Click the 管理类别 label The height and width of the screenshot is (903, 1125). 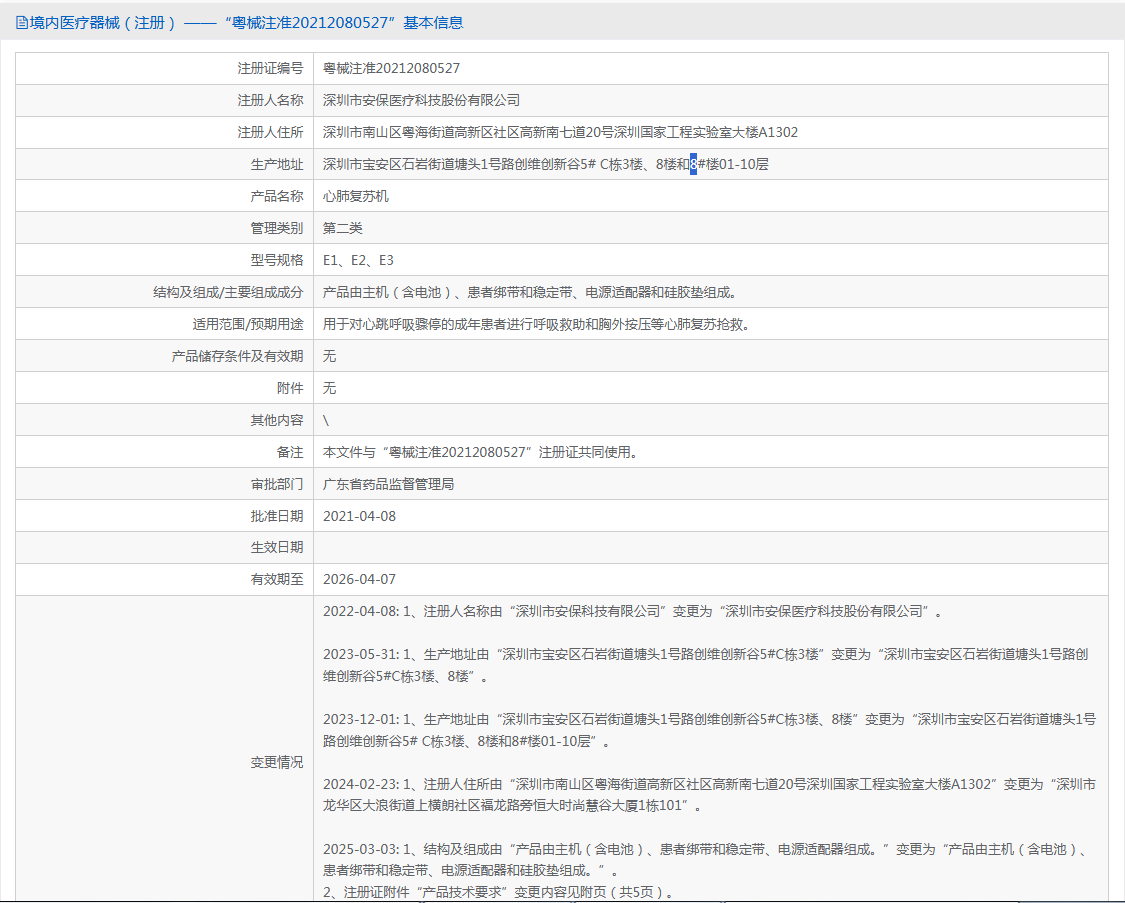277,228
